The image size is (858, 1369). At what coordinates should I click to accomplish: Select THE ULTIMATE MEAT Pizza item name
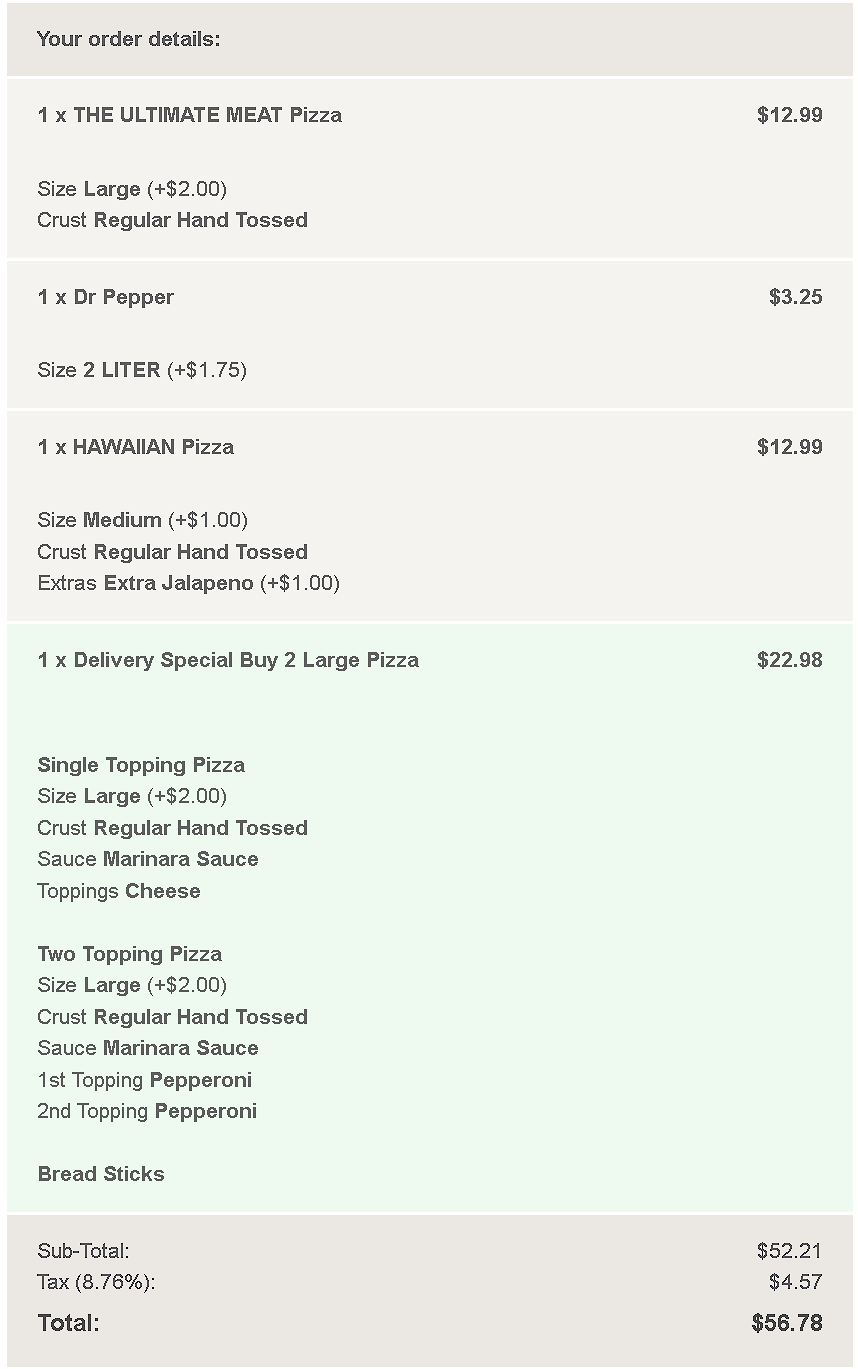[189, 115]
